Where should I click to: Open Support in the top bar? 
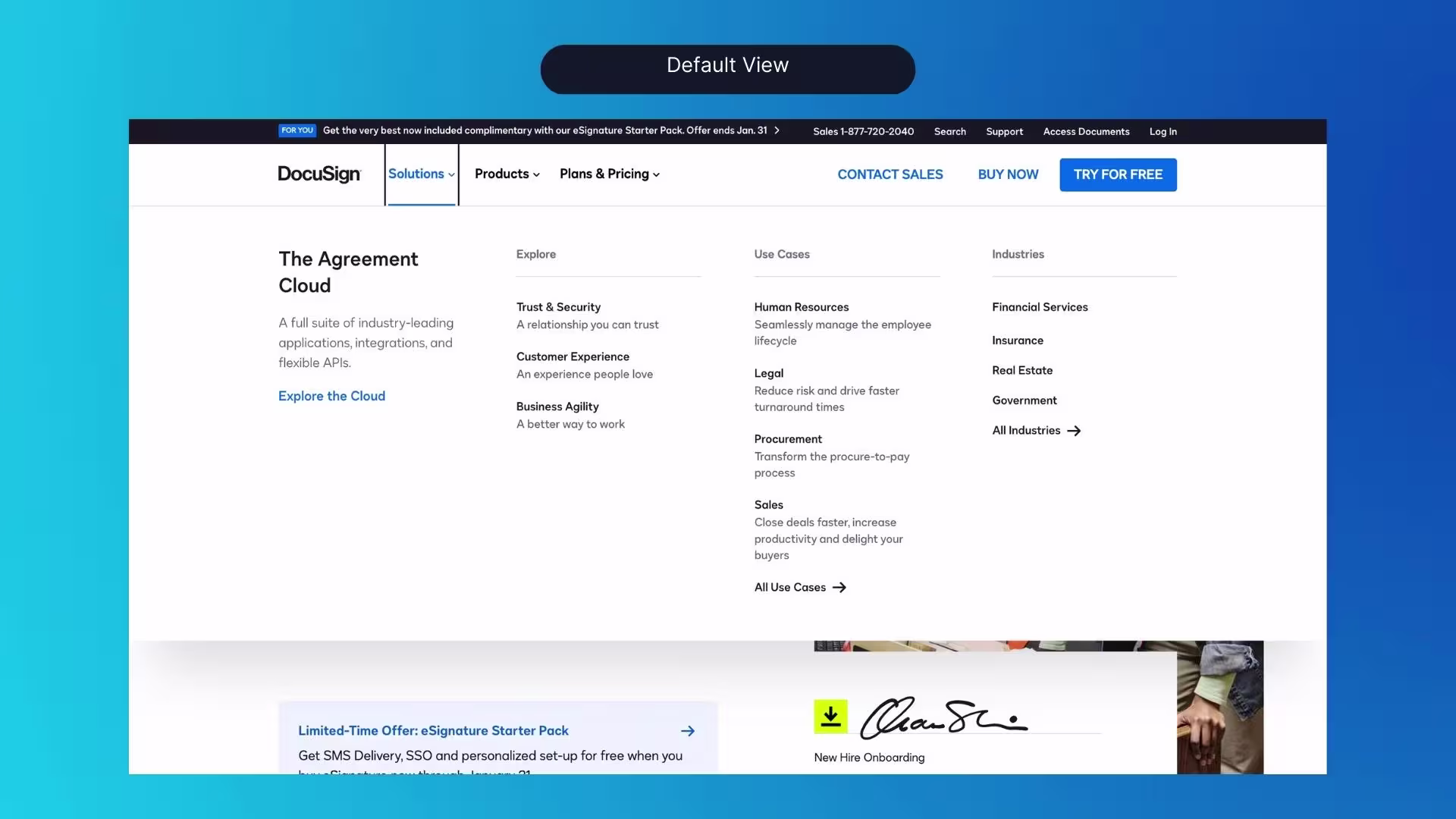[1004, 131]
